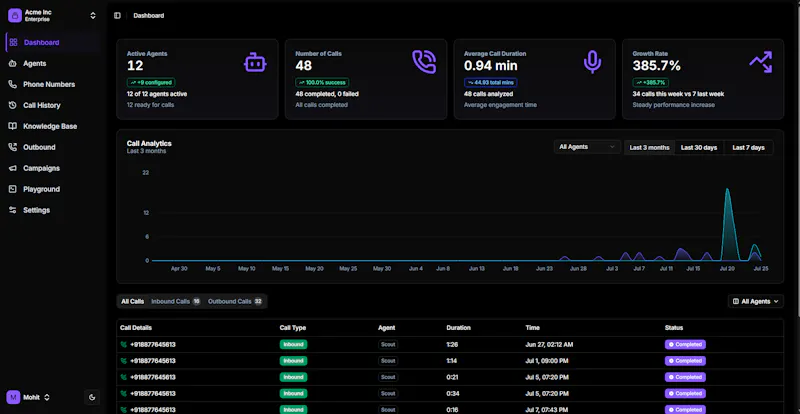Select the Last 30 days range
800x414 pixels.
click(x=699, y=148)
